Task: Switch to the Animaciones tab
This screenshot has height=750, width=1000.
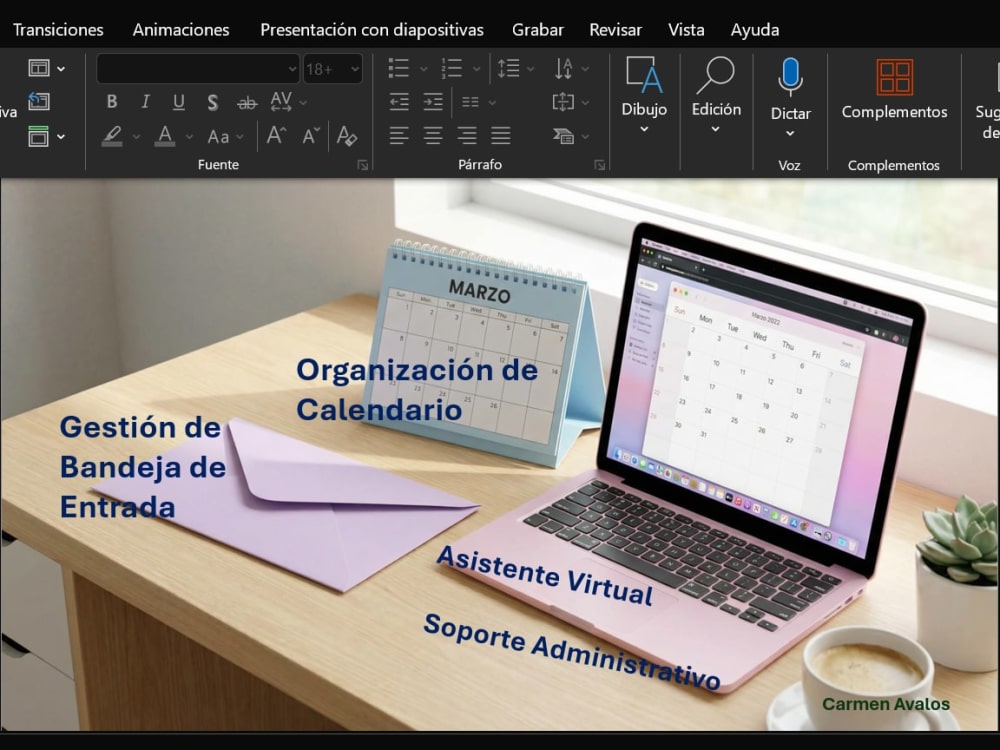Action: [x=180, y=30]
